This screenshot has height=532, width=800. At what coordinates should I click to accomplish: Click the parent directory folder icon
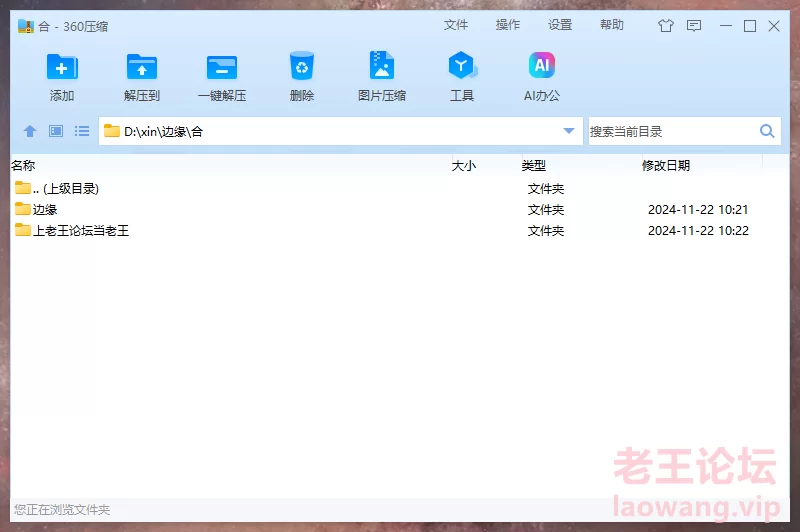(x=22, y=188)
